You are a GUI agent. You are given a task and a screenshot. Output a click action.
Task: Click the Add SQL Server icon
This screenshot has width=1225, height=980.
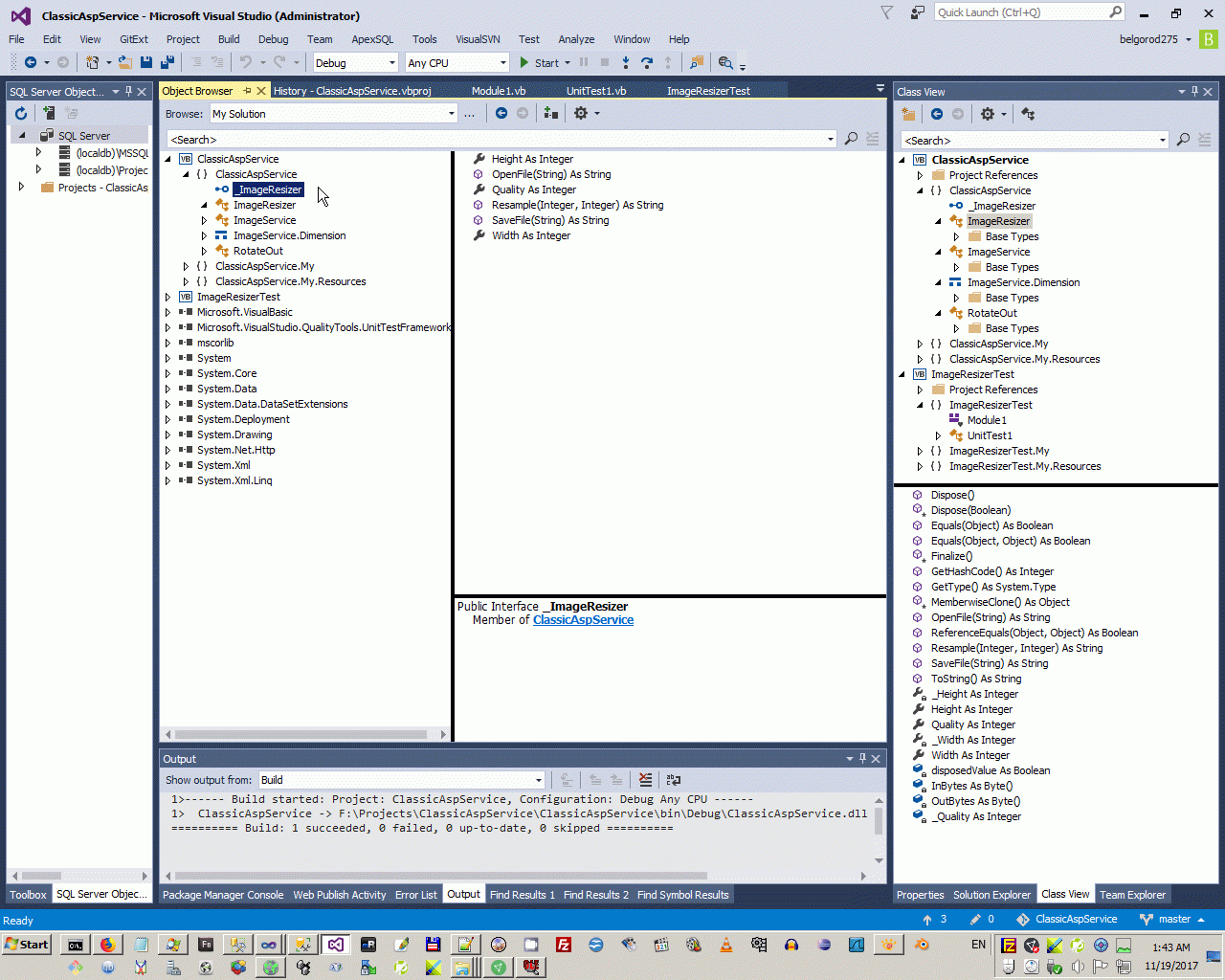49,113
